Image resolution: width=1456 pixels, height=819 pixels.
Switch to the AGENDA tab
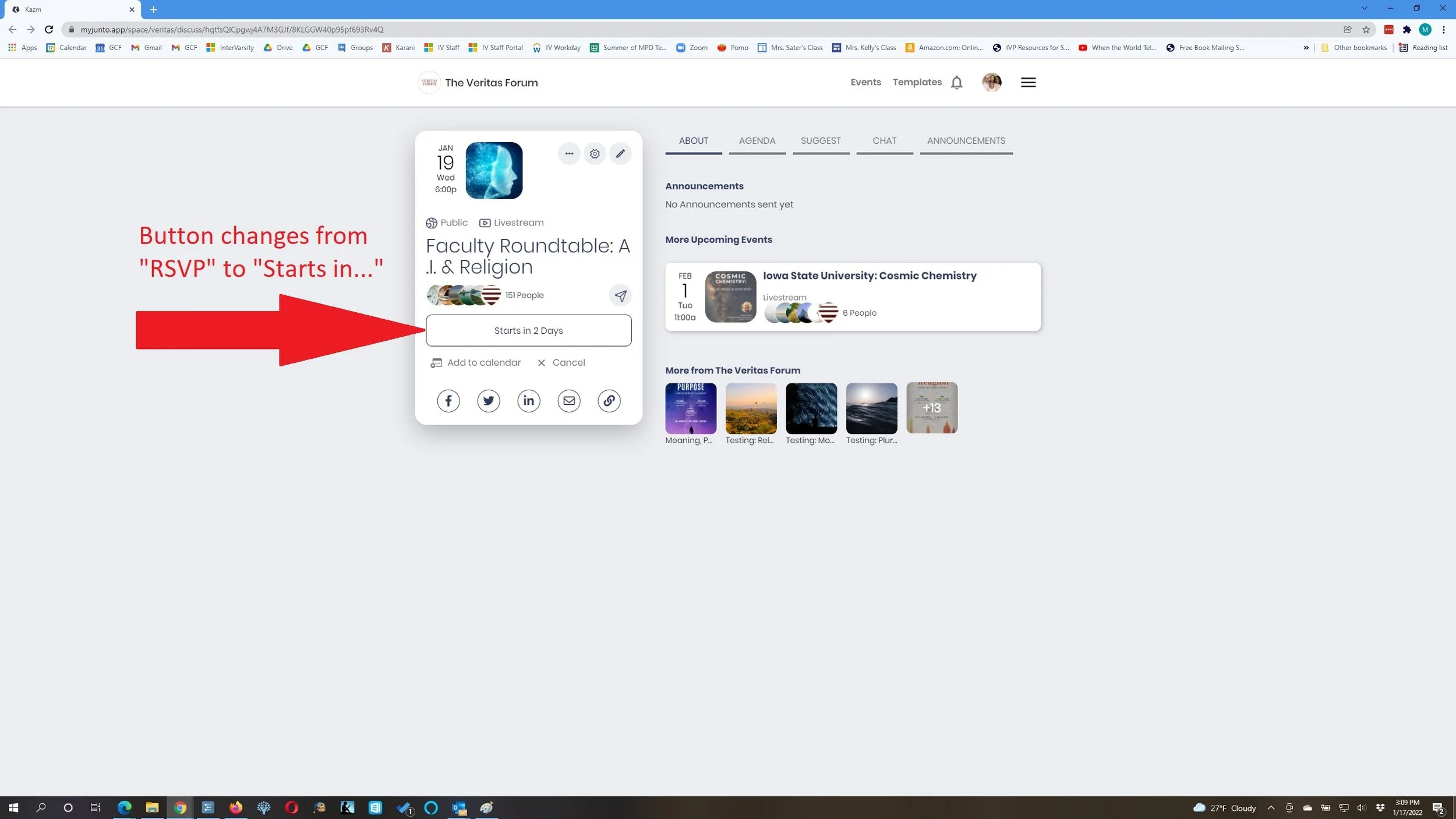pos(757,141)
